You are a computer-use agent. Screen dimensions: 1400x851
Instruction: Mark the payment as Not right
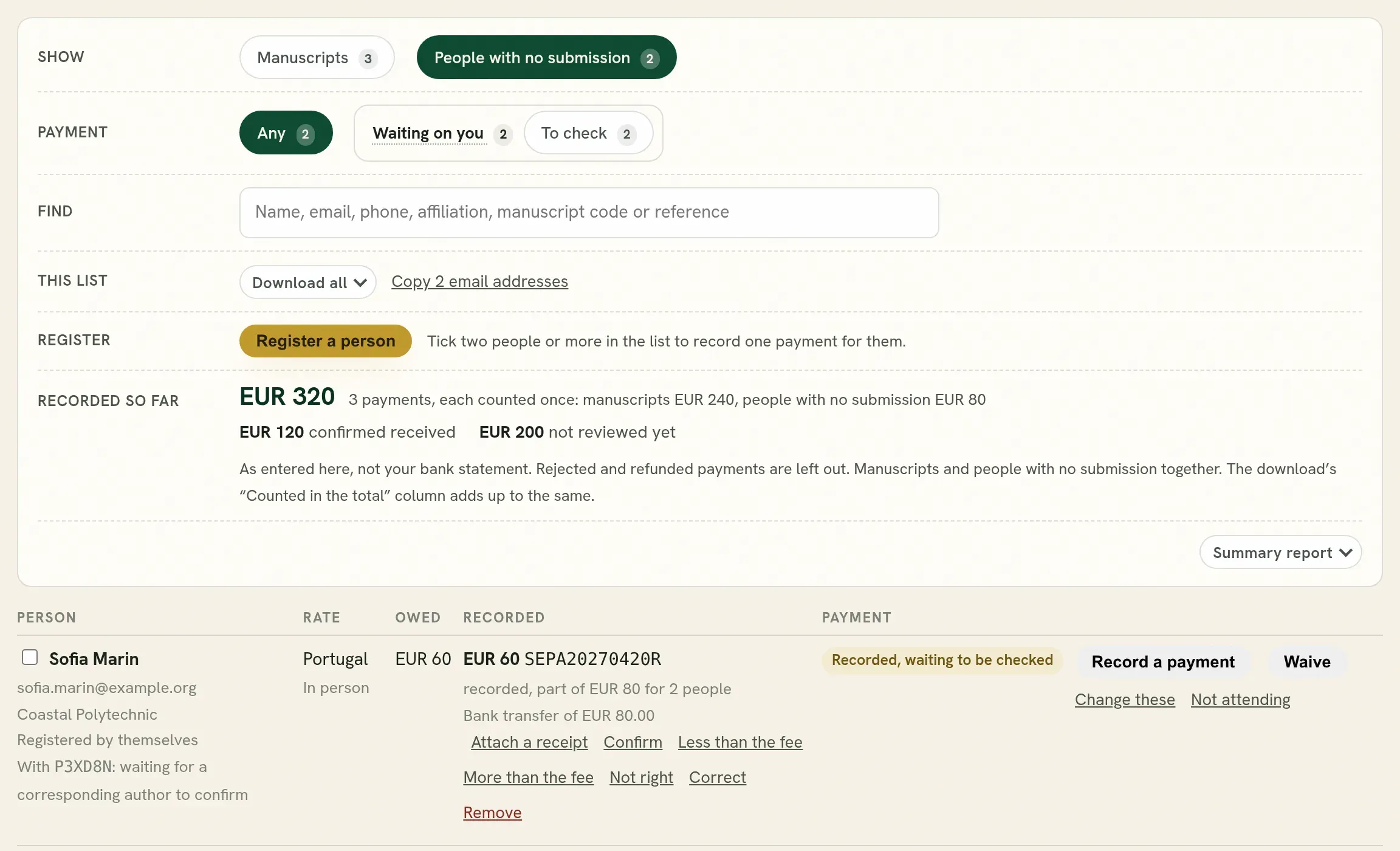(x=641, y=777)
